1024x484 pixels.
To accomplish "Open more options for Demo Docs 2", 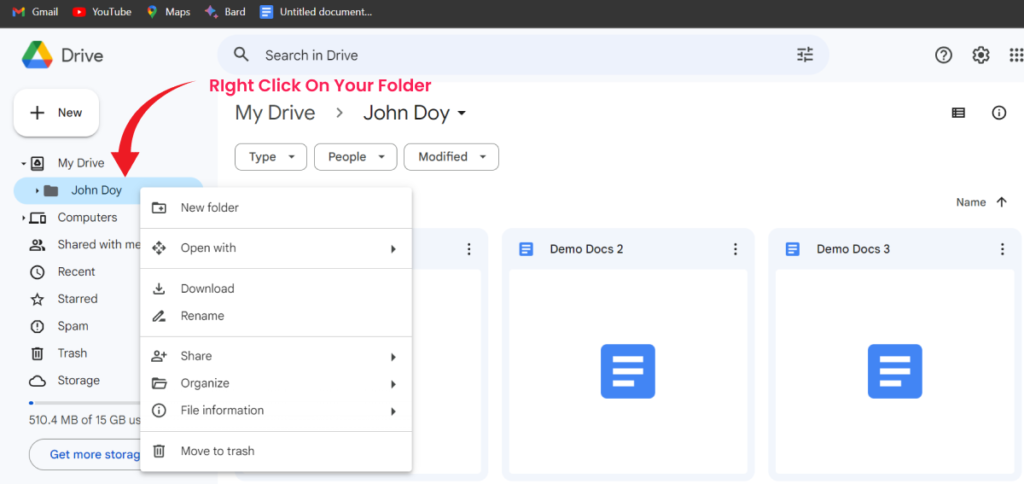I will (x=735, y=249).
